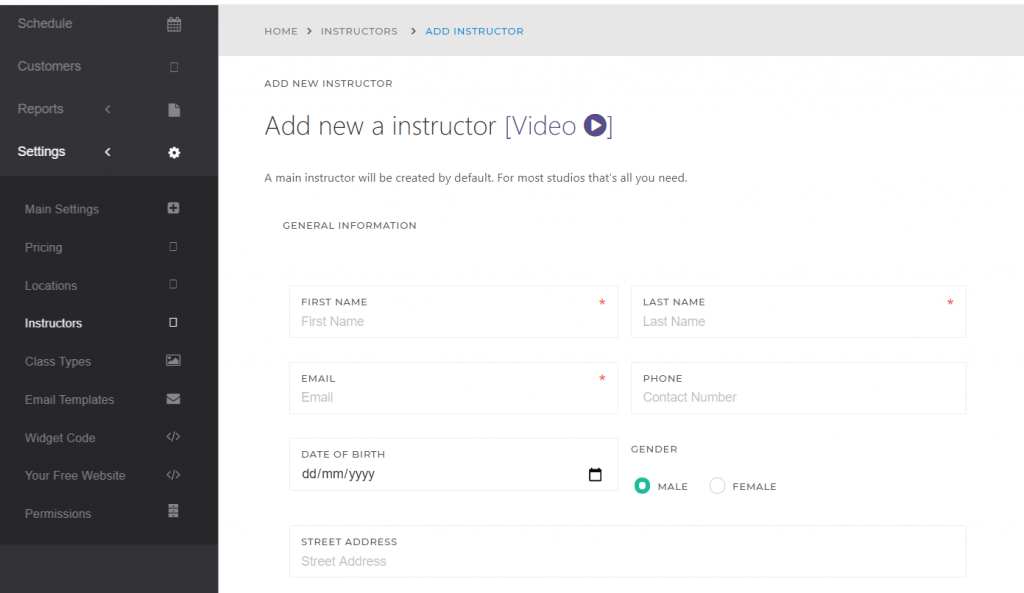Click the Reports document icon
The height and width of the screenshot is (593, 1024).
pyautogui.click(x=173, y=108)
